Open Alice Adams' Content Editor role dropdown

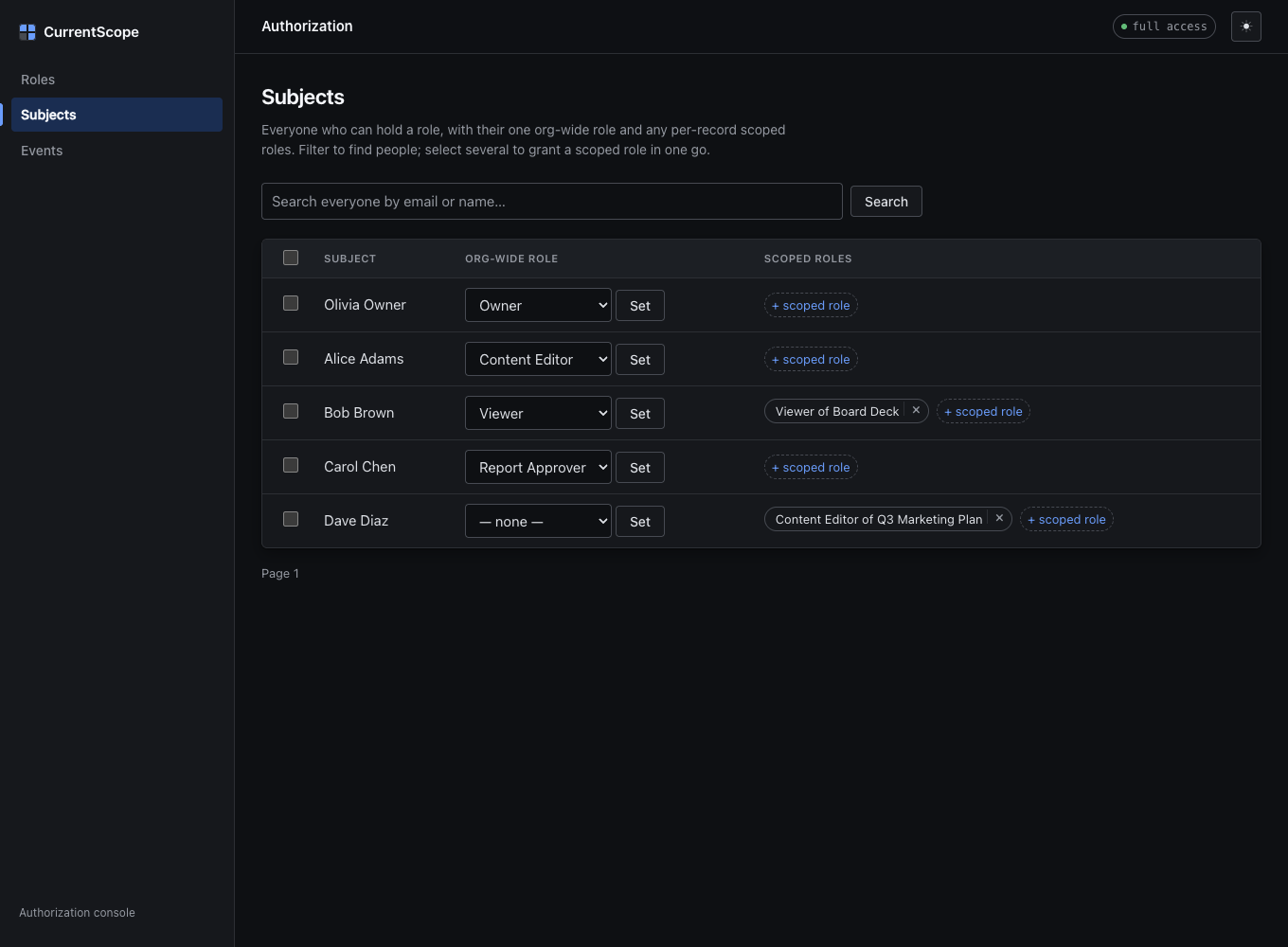coord(538,359)
